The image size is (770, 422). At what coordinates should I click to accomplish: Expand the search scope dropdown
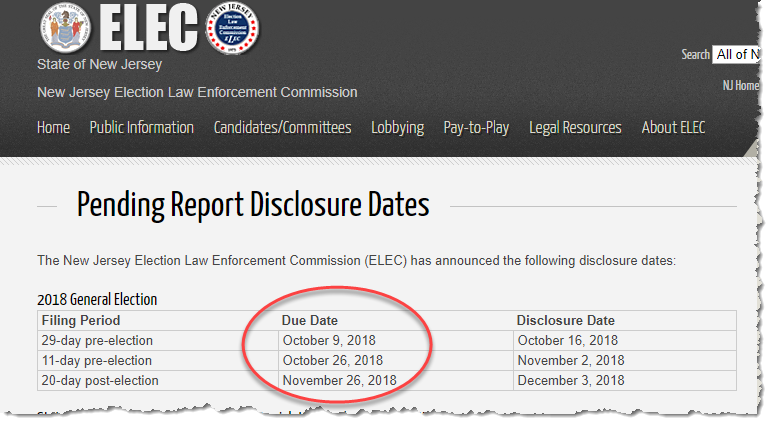[736, 55]
